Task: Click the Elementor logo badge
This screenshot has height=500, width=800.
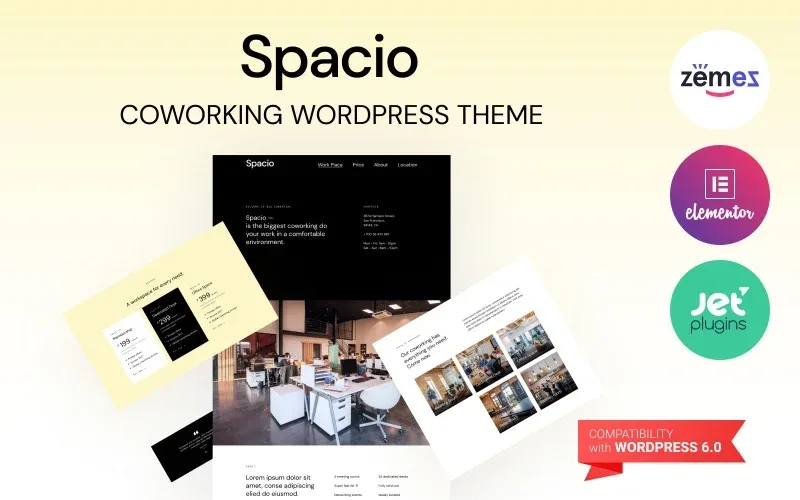Action: pyautogui.click(x=719, y=195)
